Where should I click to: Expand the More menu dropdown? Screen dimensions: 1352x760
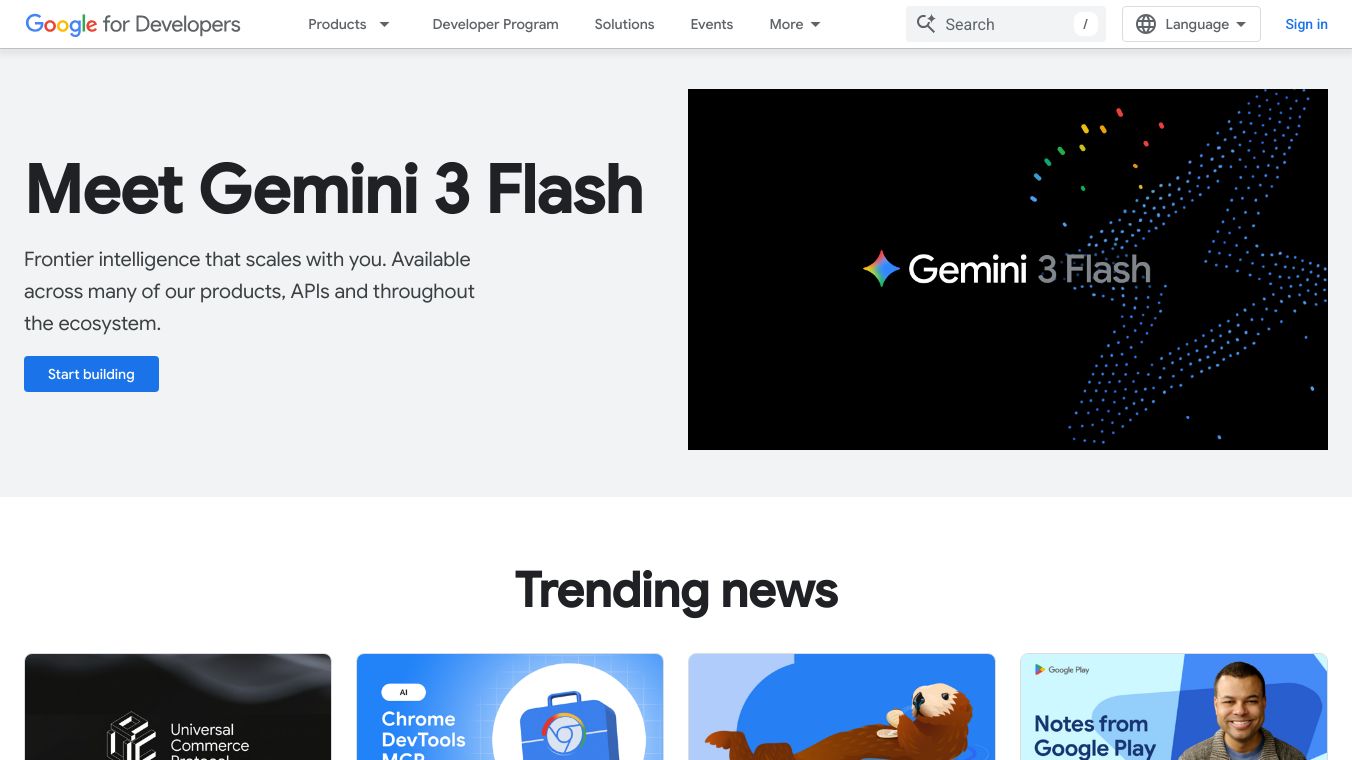795,24
